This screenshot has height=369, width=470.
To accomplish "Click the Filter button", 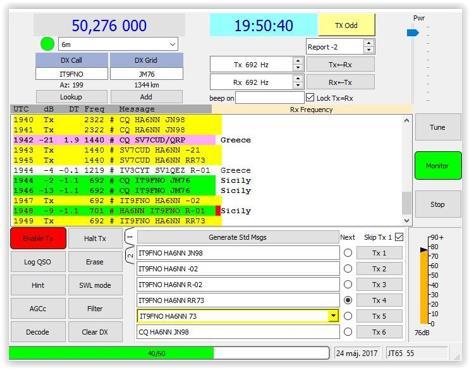I will tap(95, 308).
